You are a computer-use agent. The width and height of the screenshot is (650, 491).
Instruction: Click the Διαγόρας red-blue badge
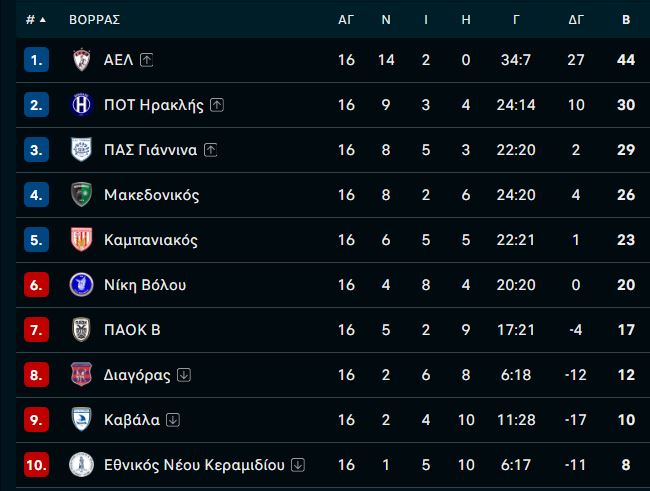point(81,374)
